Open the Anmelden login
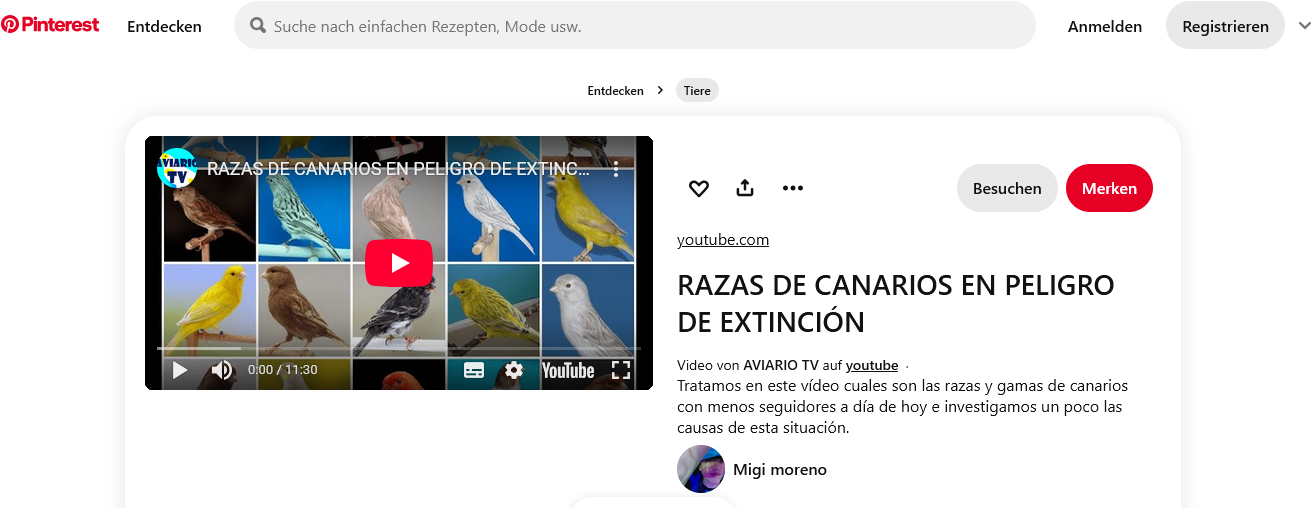1315x508 pixels. tap(1105, 27)
